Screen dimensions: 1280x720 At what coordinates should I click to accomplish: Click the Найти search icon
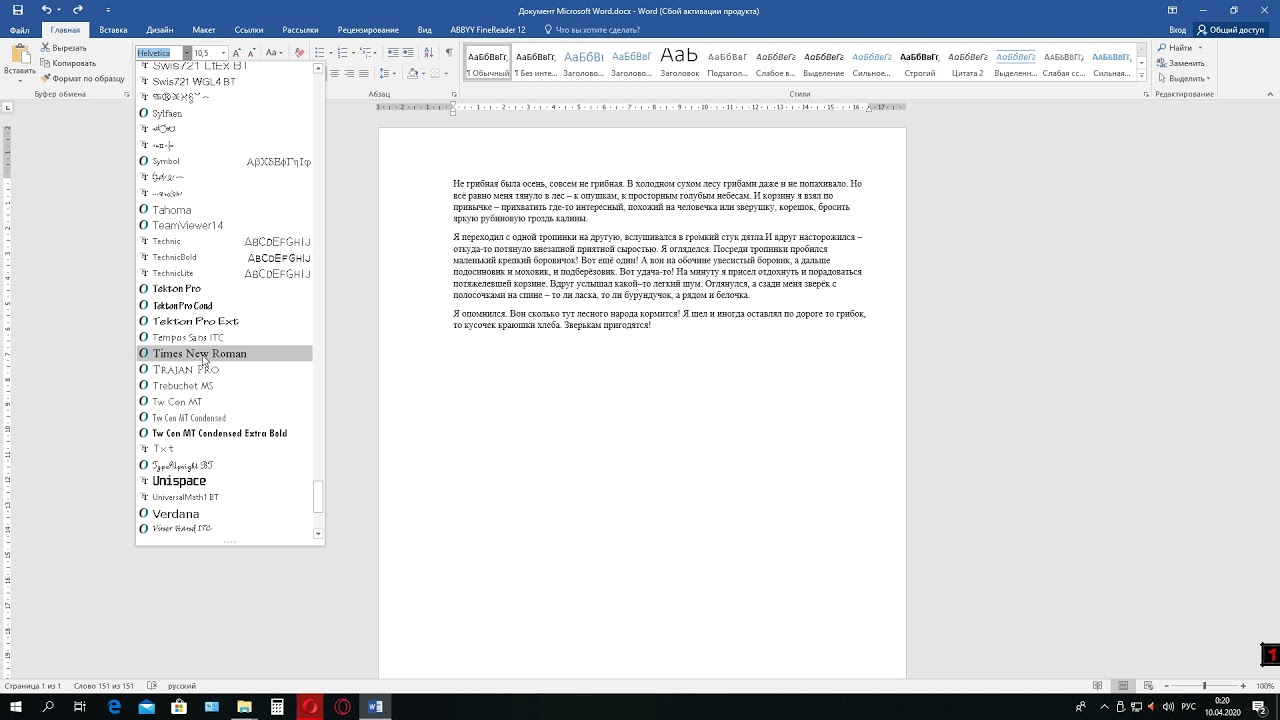tap(1162, 48)
